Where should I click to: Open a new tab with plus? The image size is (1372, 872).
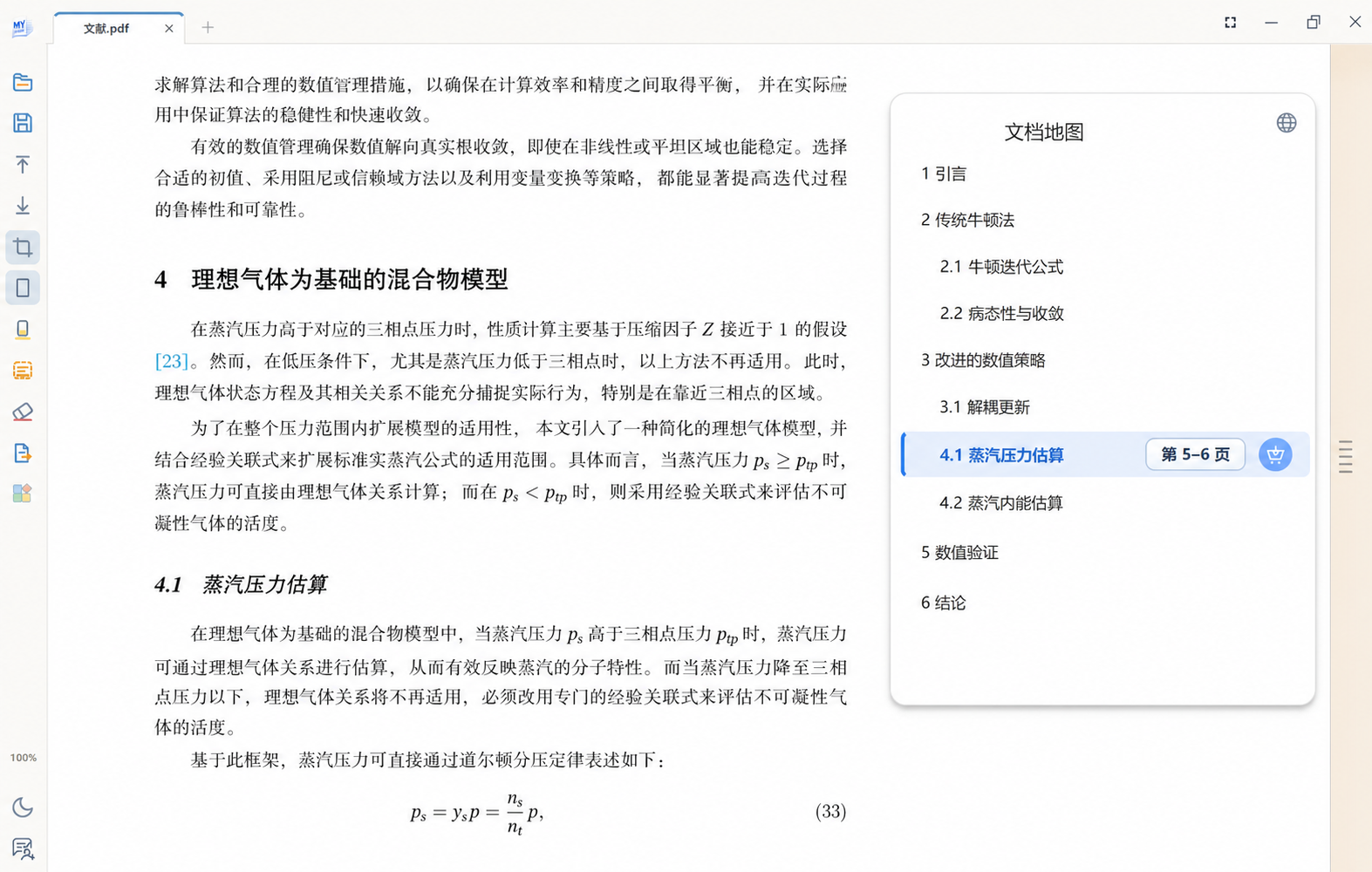[x=208, y=27]
